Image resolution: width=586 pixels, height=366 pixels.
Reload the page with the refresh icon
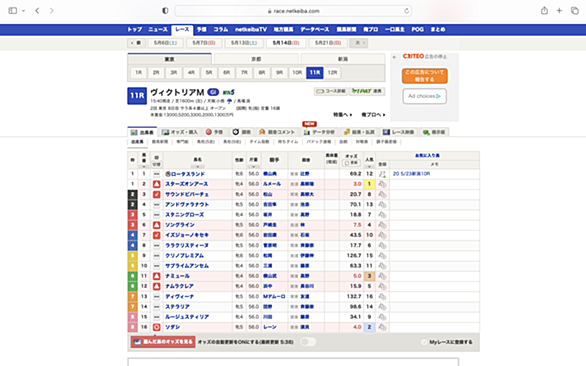pos(407,11)
